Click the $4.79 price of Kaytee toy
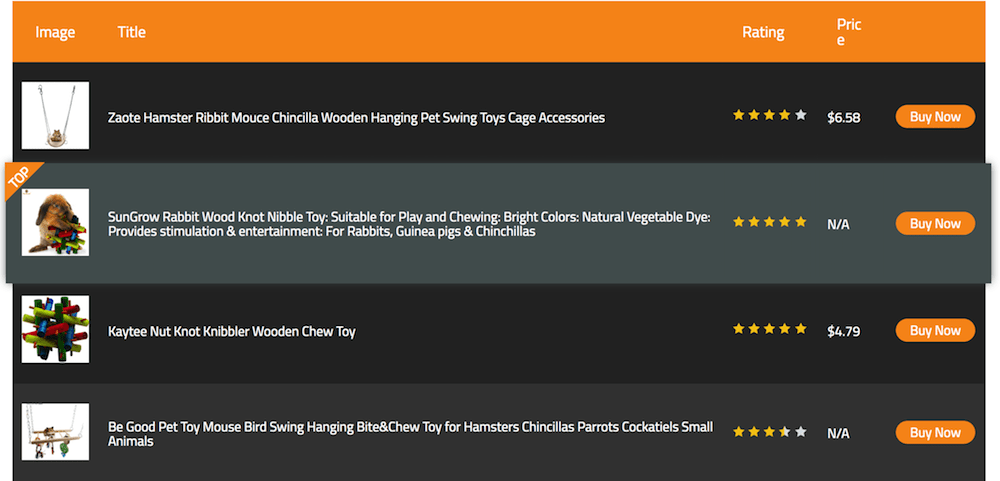This screenshot has width=1000, height=481. pos(844,332)
